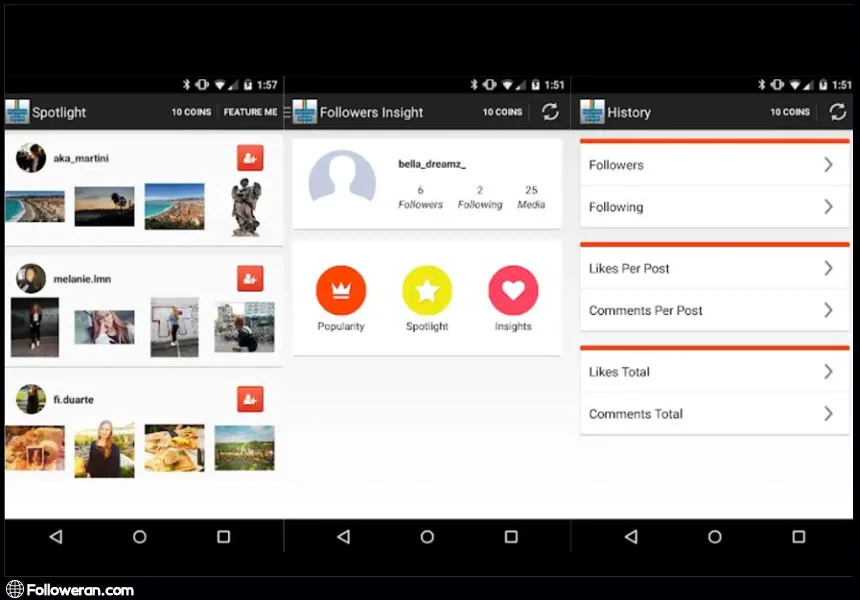Open the orange Popularity crown icon
860x600 pixels.
click(x=341, y=291)
